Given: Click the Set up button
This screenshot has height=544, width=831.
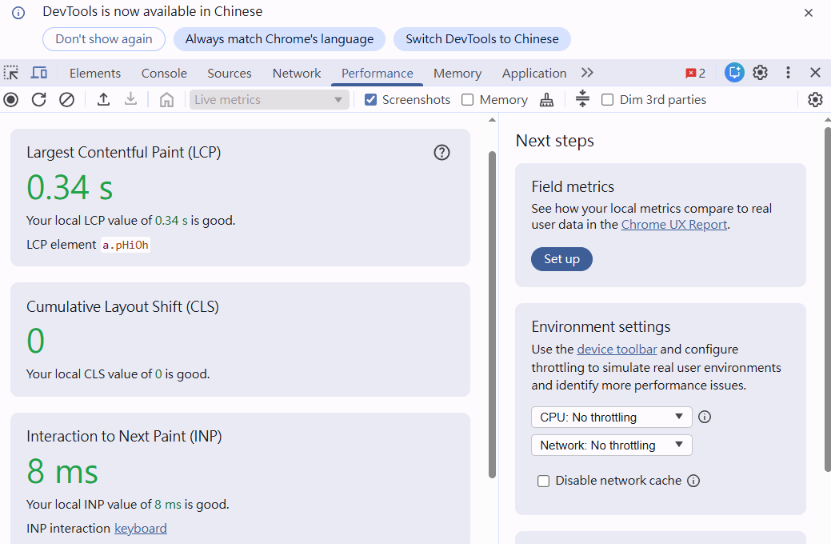Looking at the screenshot, I should coord(562,259).
